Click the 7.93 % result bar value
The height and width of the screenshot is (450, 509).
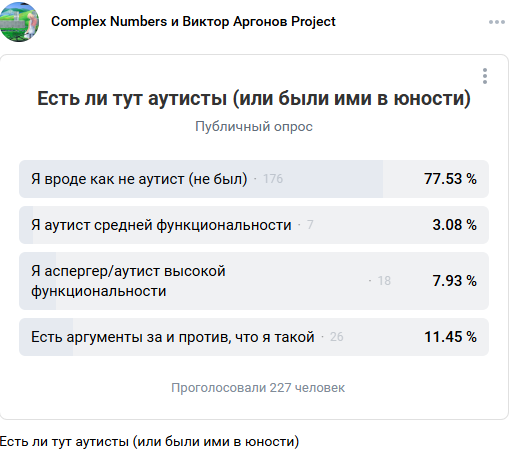point(455,281)
